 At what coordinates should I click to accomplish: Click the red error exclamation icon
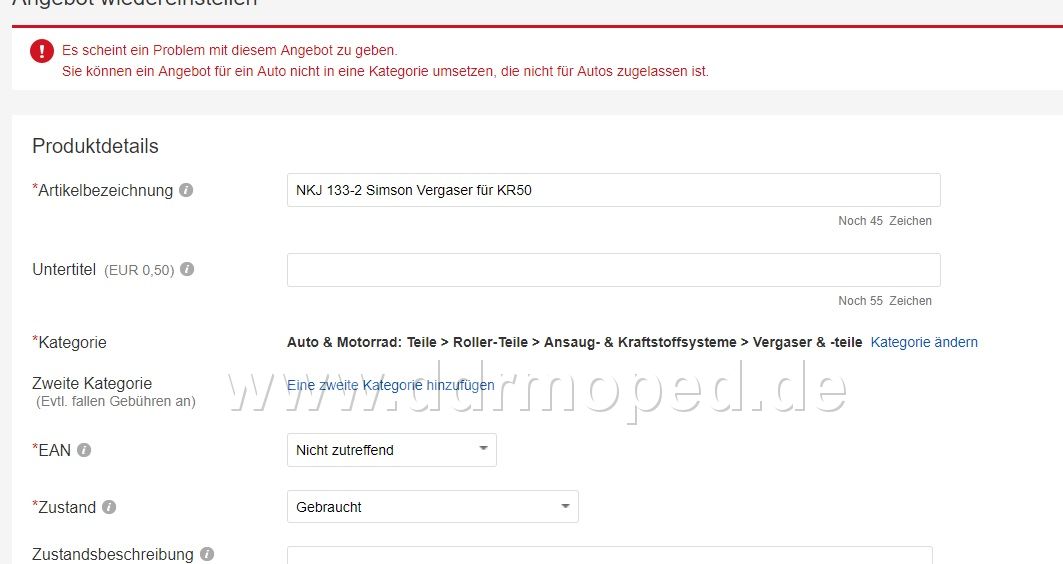(x=42, y=51)
